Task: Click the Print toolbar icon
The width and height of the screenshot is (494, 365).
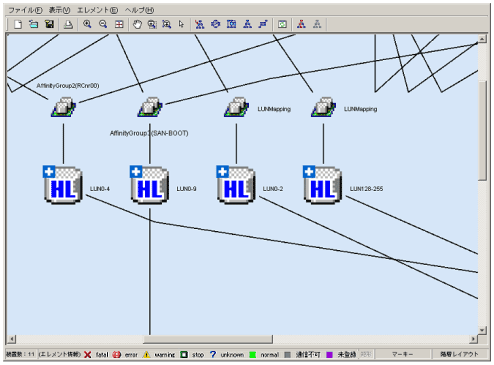Action: (x=68, y=24)
